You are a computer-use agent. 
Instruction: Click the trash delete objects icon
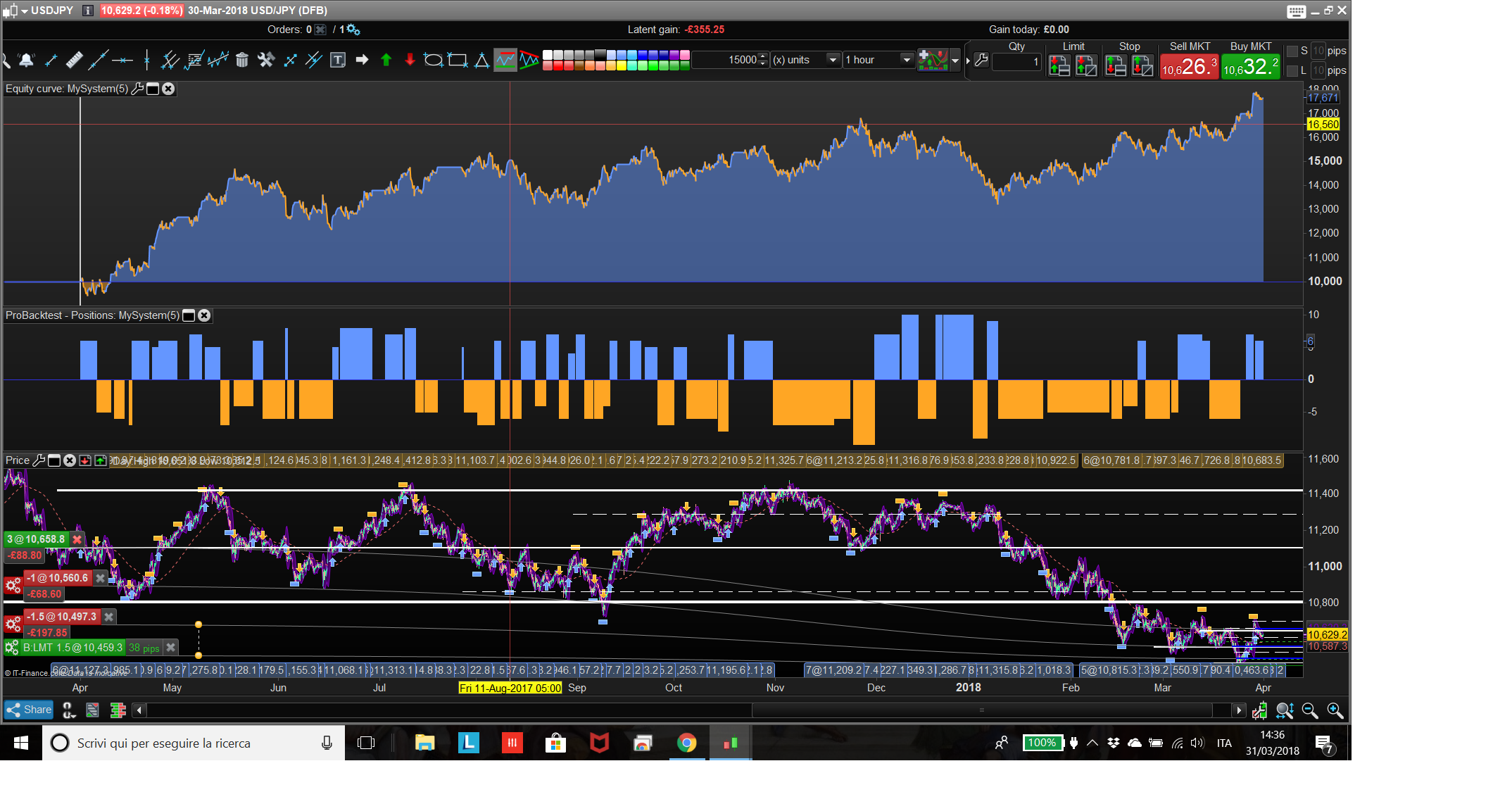[x=242, y=60]
